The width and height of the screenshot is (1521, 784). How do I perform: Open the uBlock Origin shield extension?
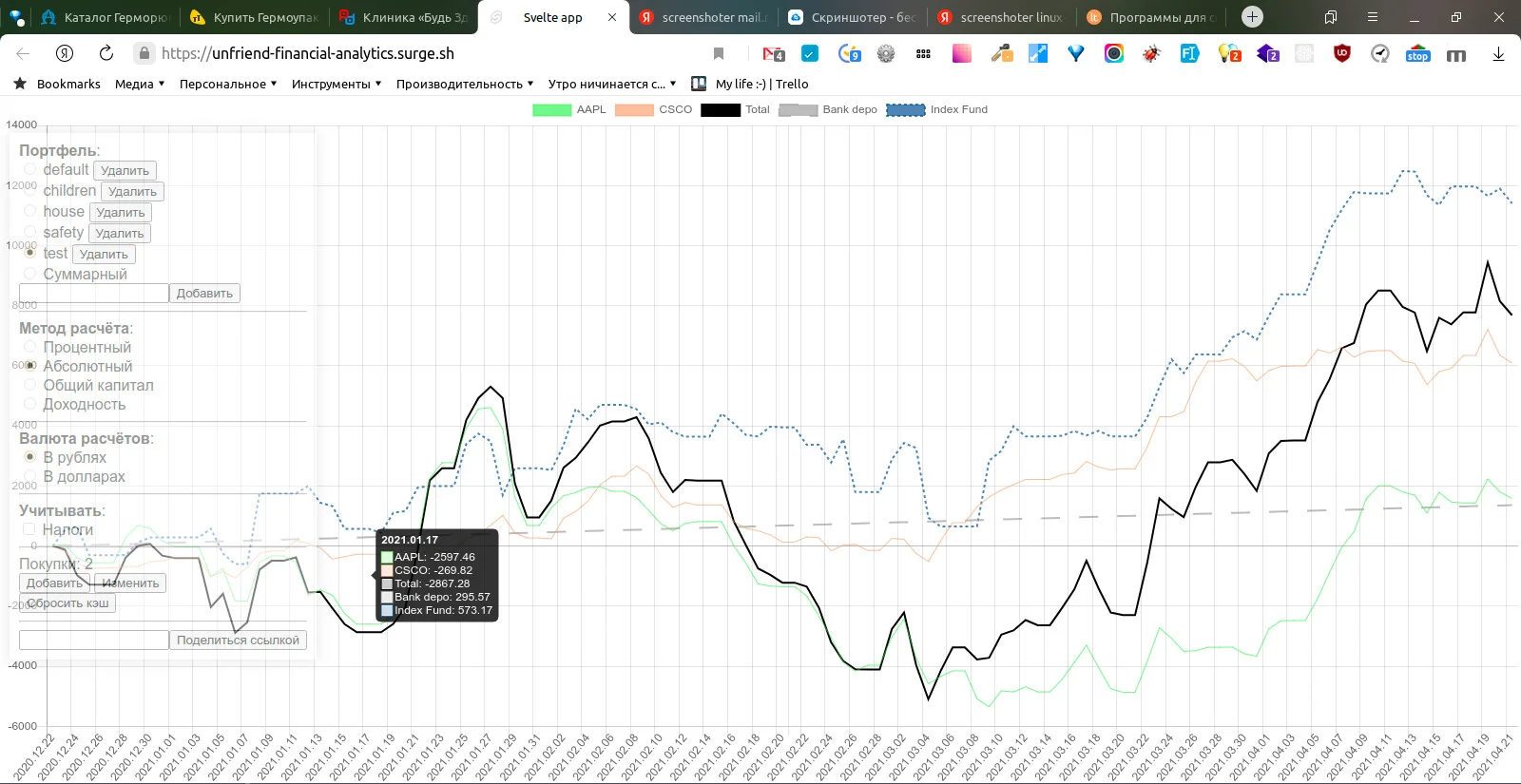1342,53
